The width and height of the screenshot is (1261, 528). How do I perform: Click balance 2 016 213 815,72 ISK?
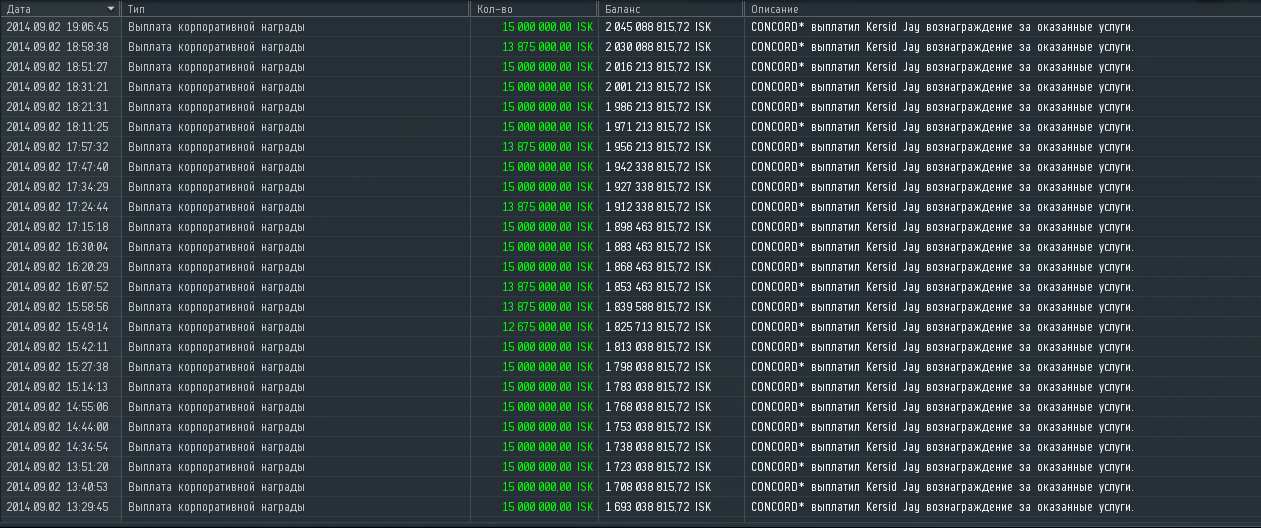tap(658, 67)
